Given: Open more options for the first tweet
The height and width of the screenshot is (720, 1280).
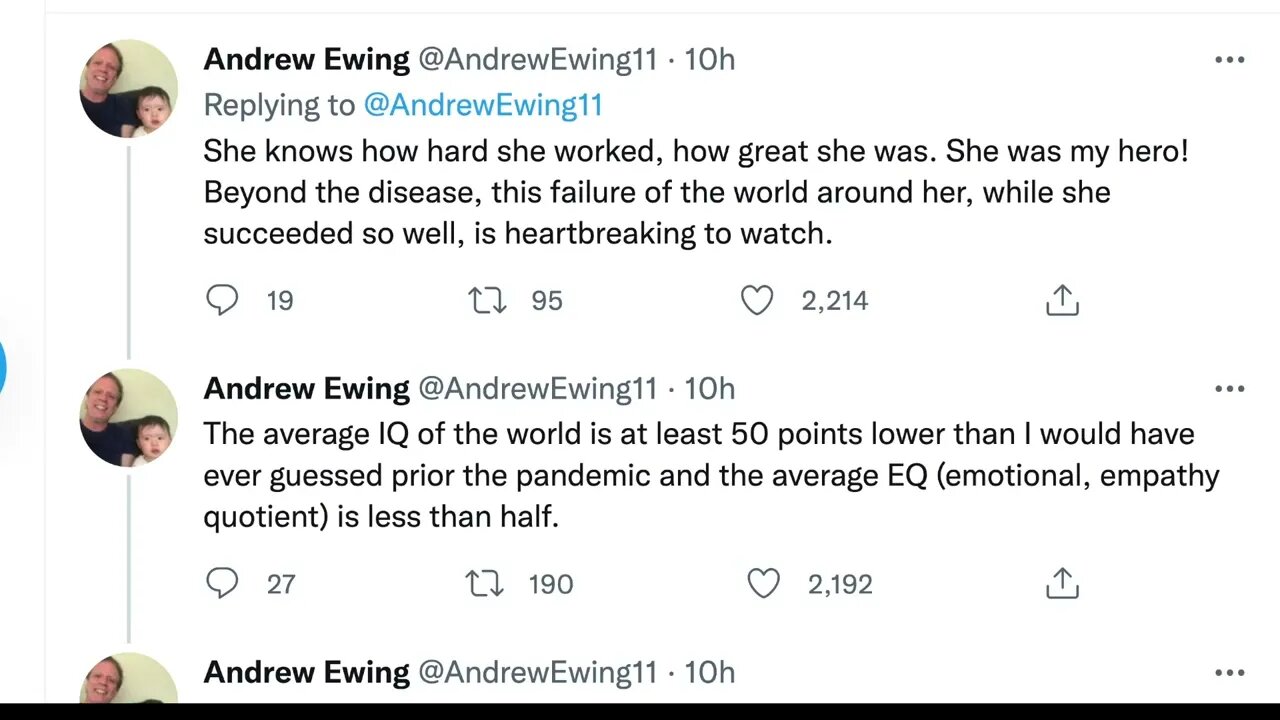Looking at the screenshot, I should 1229,60.
